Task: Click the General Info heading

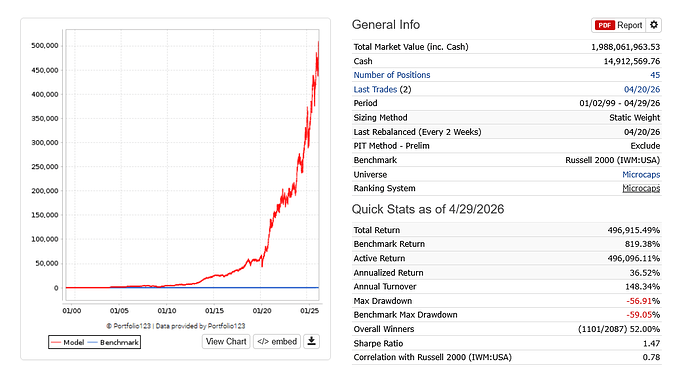Action: pos(385,25)
